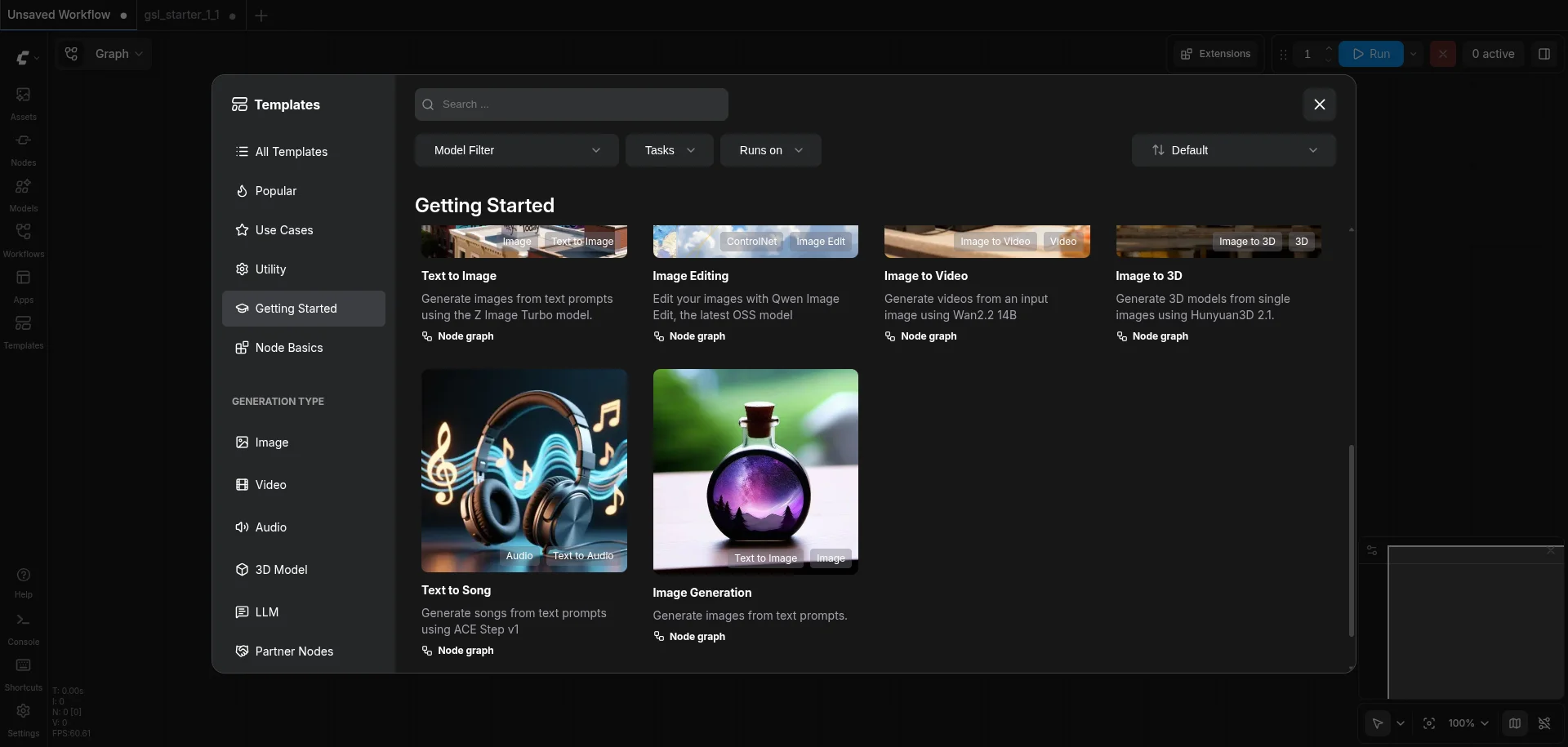
Task: Open the Console panel icon
Action: [x=23, y=629]
